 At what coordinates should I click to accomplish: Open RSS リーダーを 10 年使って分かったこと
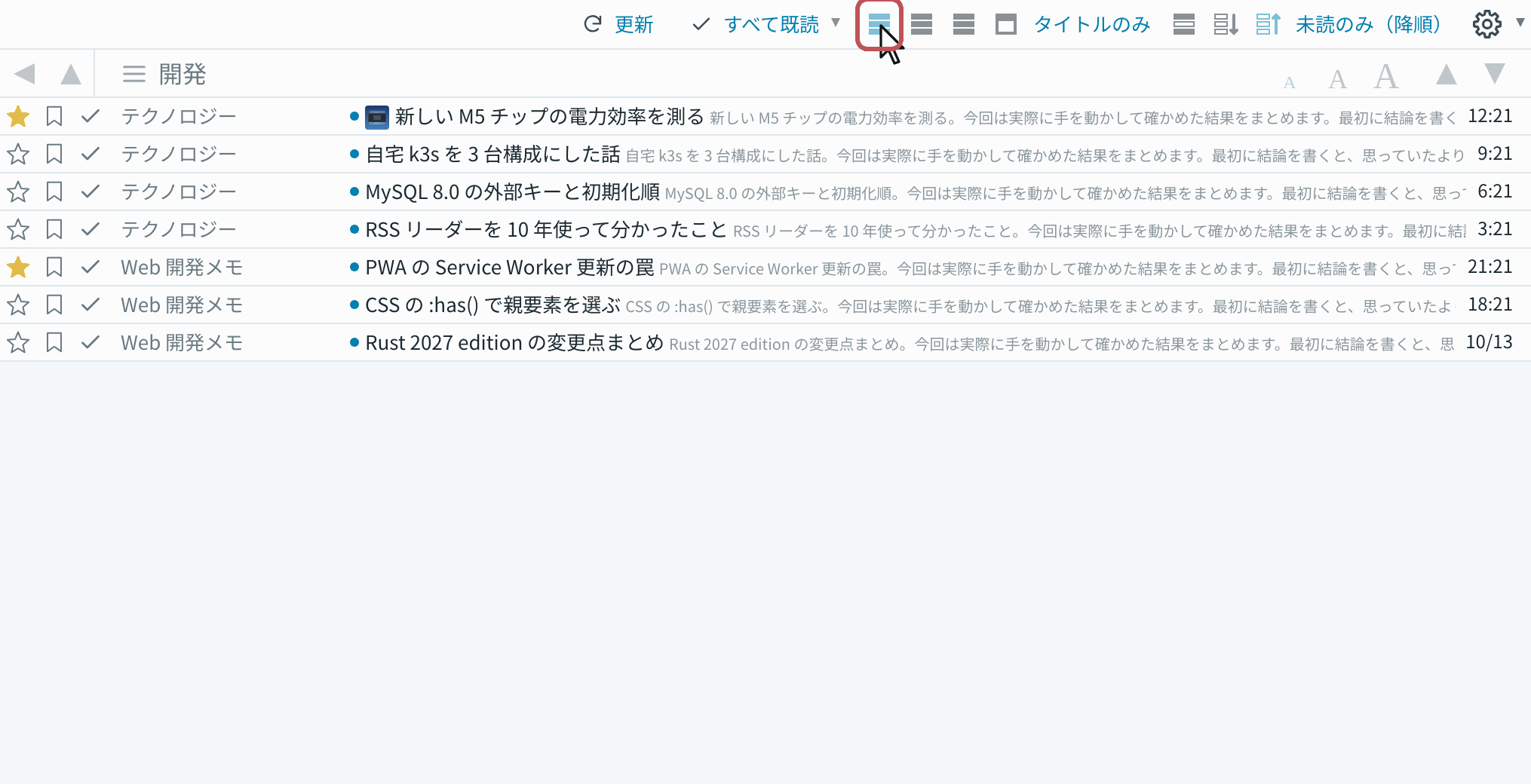tap(546, 229)
